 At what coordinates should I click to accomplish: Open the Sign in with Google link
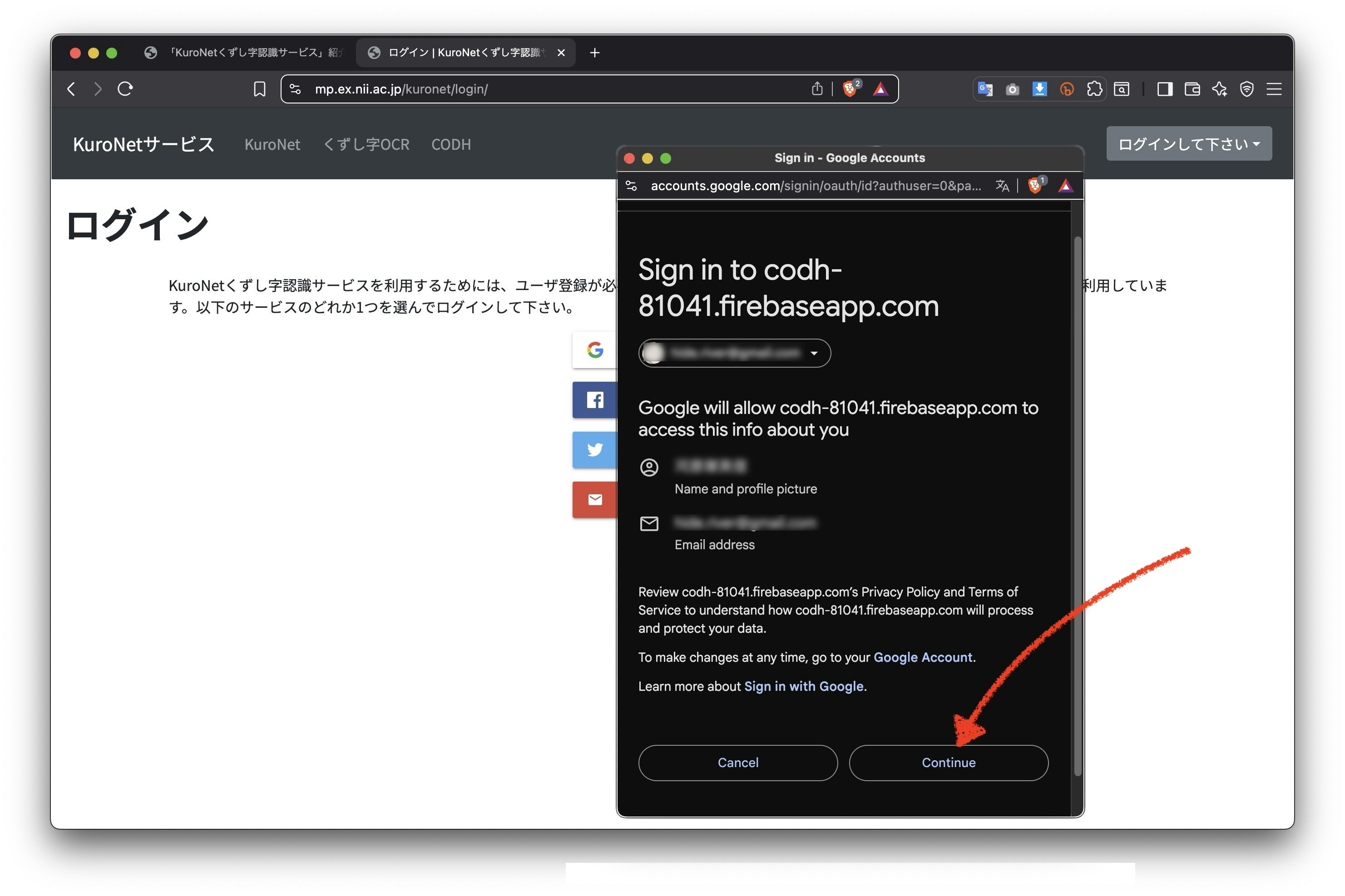tap(804, 686)
